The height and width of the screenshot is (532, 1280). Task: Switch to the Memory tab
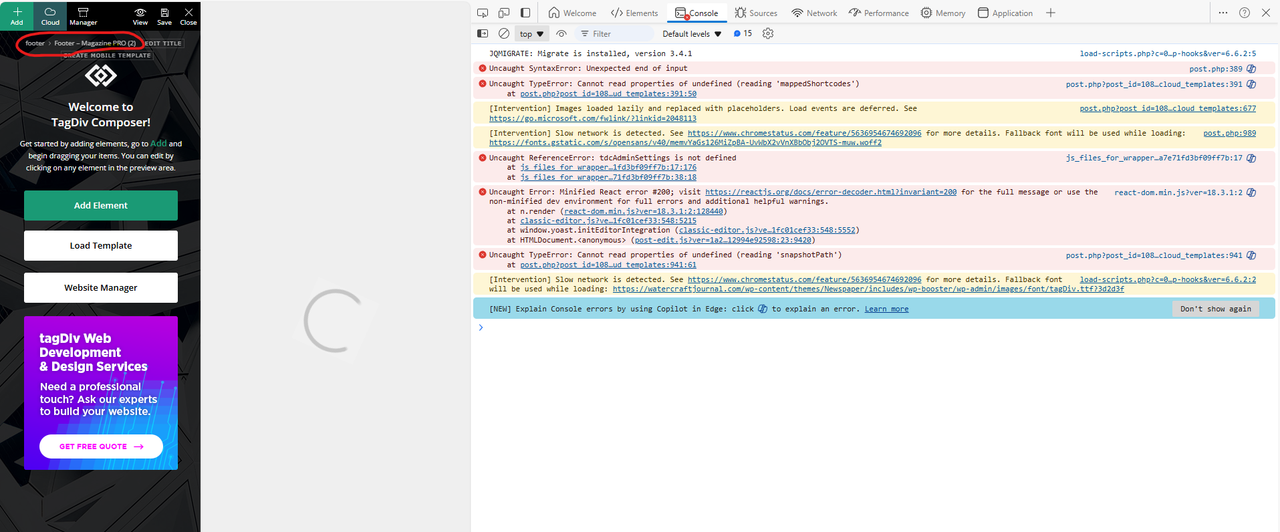coord(943,13)
